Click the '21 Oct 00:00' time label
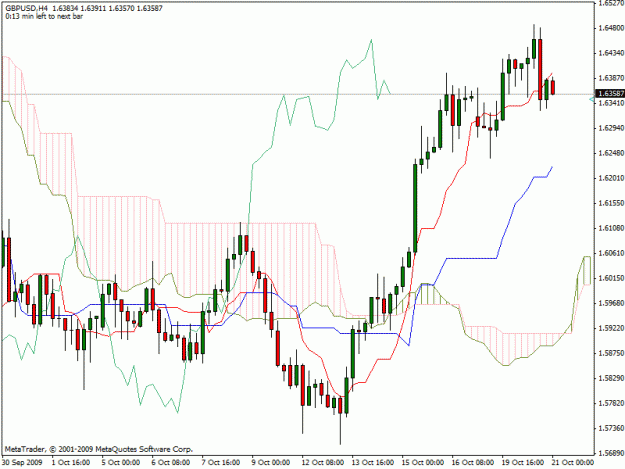The image size is (625, 469). coord(573,462)
